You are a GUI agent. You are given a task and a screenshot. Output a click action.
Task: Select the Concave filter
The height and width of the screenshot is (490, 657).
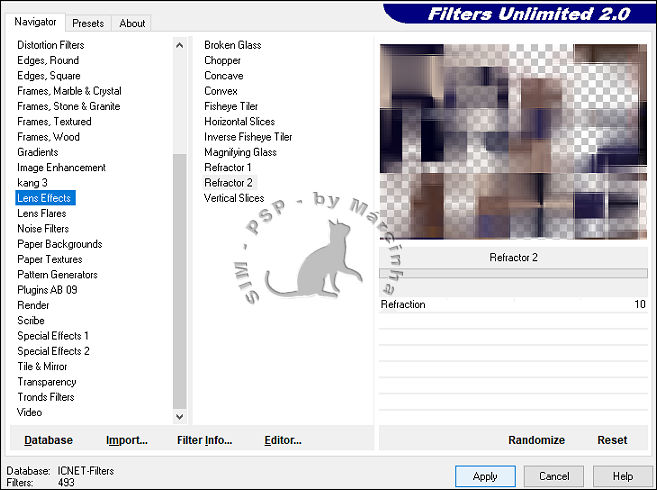tap(223, 75)
